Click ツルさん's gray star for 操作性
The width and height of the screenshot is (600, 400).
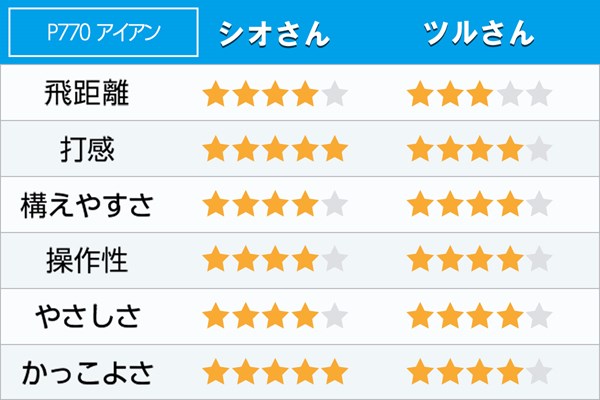click(x=539, y=259)
